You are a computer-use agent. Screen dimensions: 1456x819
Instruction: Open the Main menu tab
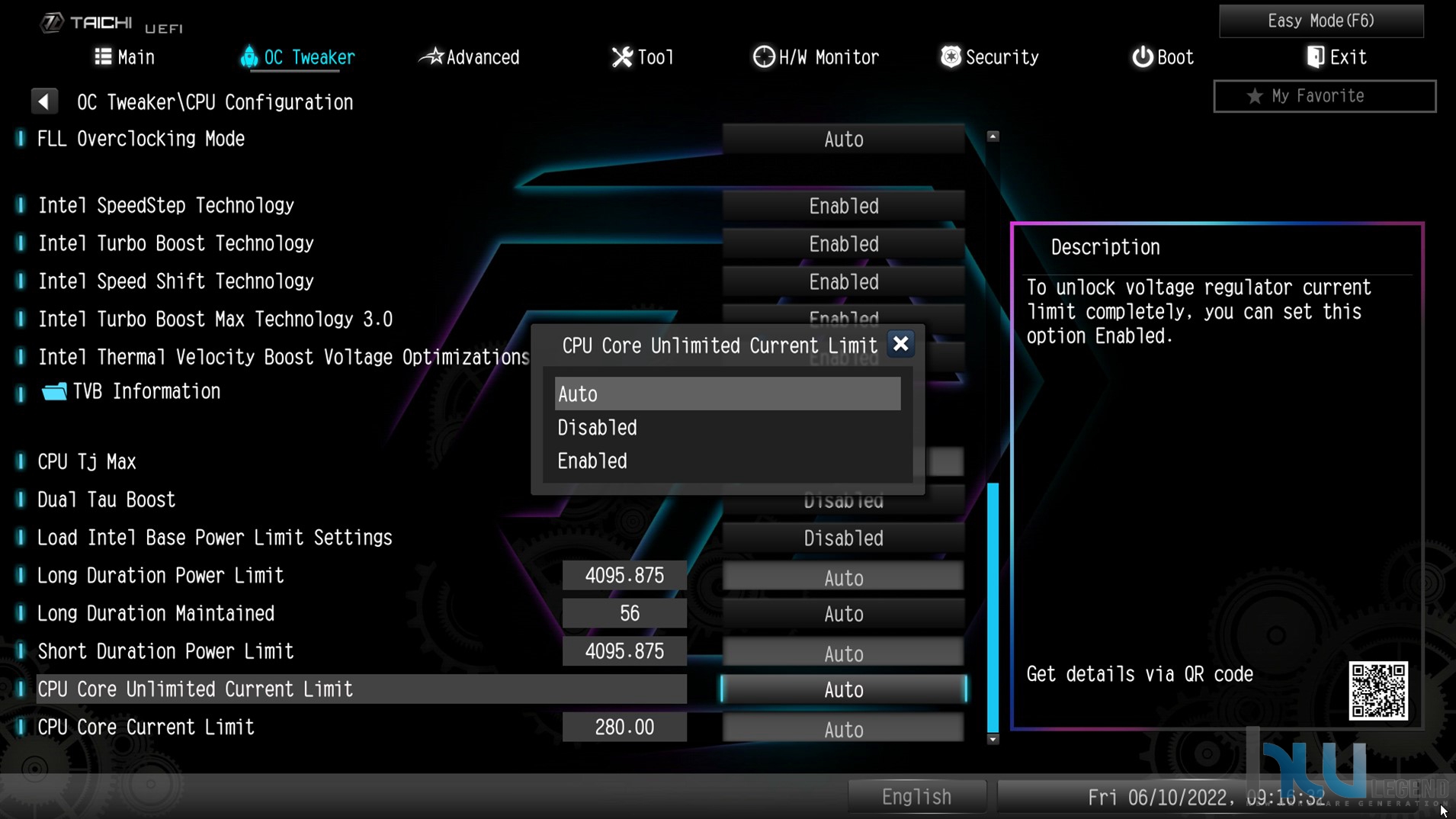pos(125,57)
